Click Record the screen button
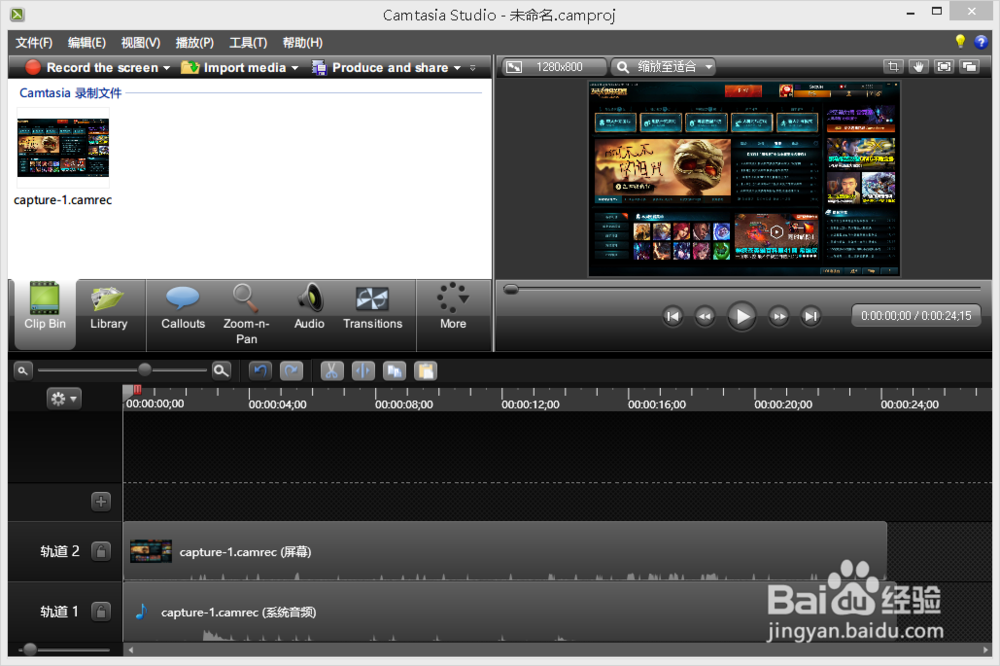The height and width of the screenshot is (666, 1000). [91, 67]
